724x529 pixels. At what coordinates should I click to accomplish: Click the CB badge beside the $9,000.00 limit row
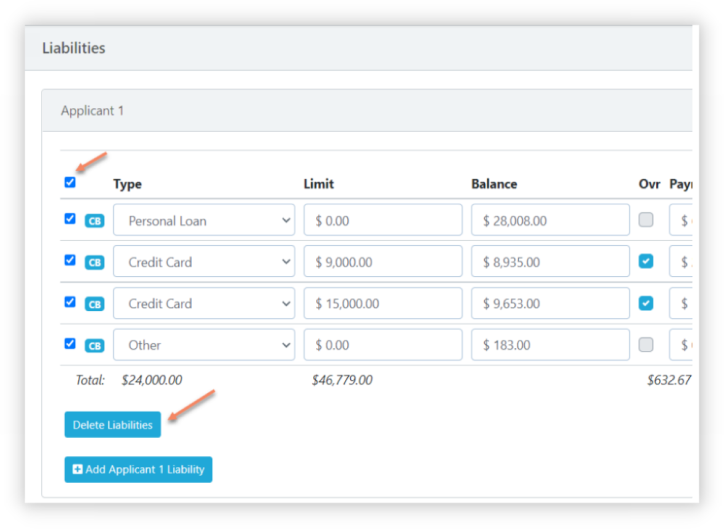(94, 262)
